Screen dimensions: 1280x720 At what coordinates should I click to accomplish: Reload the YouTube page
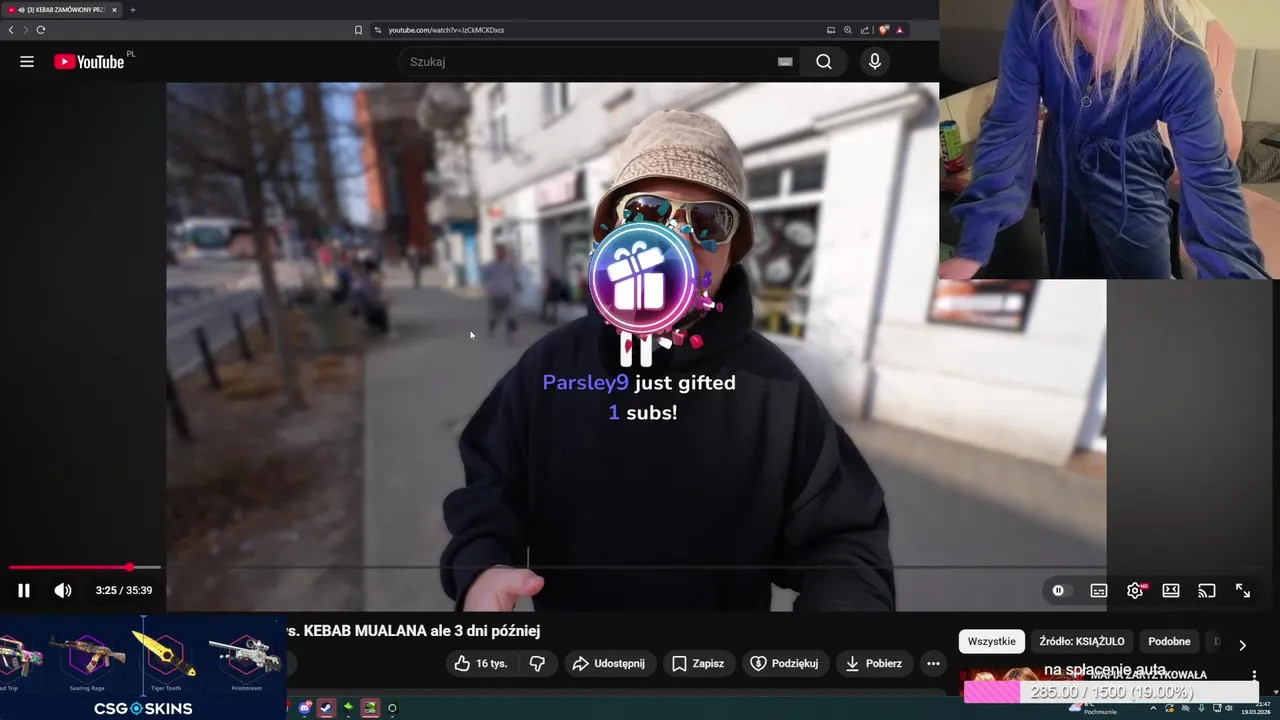(40, 30)
